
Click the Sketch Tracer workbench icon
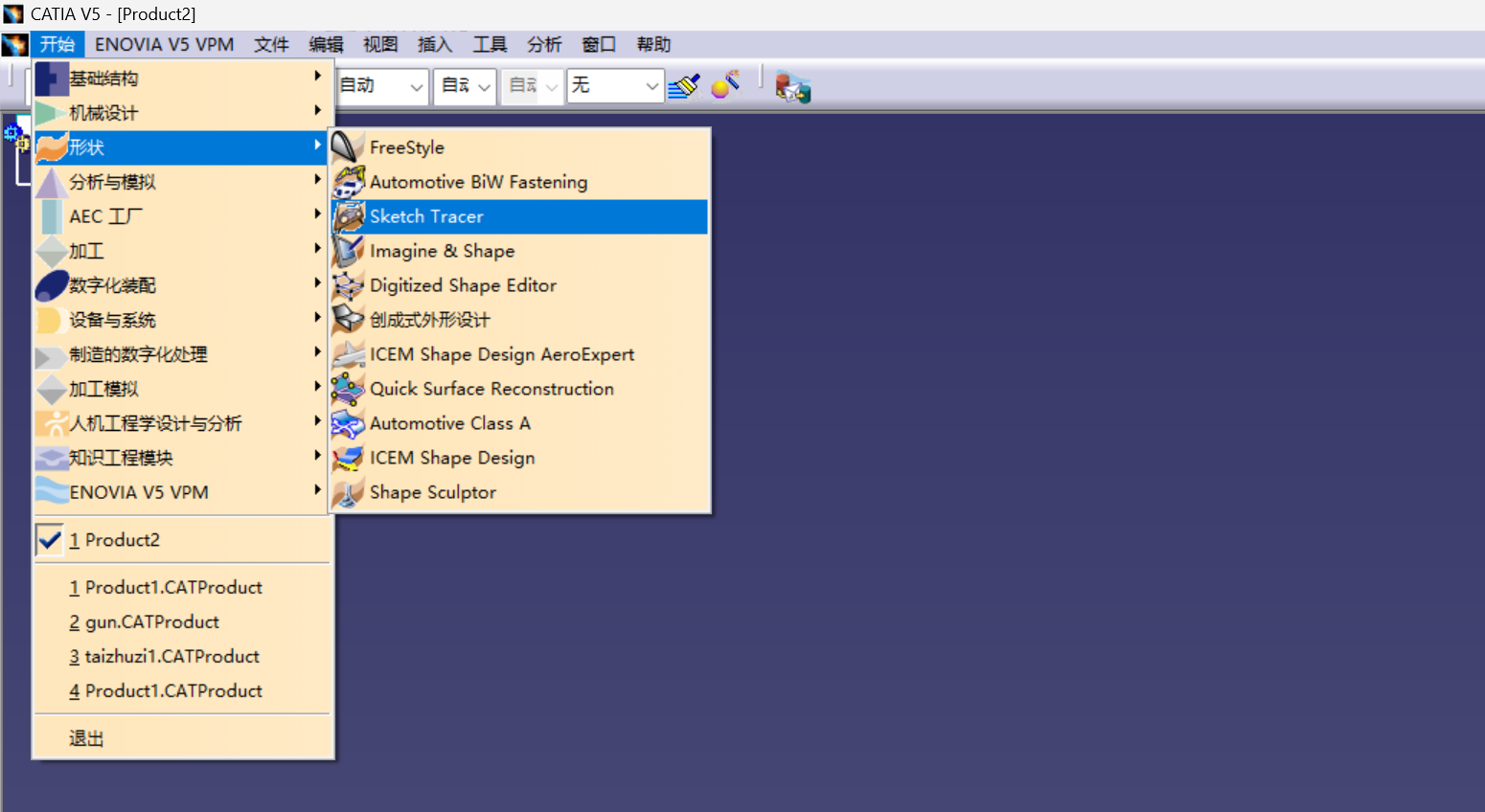click(x=348, y=216)
